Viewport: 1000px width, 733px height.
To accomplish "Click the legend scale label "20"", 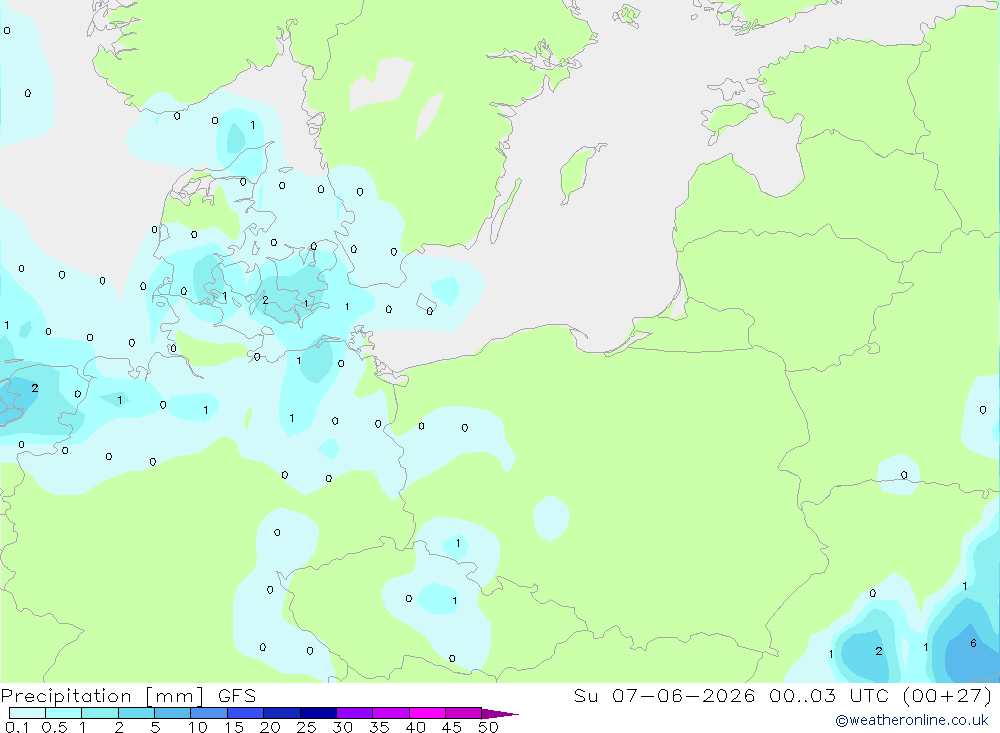I will (x=270, y=727).
